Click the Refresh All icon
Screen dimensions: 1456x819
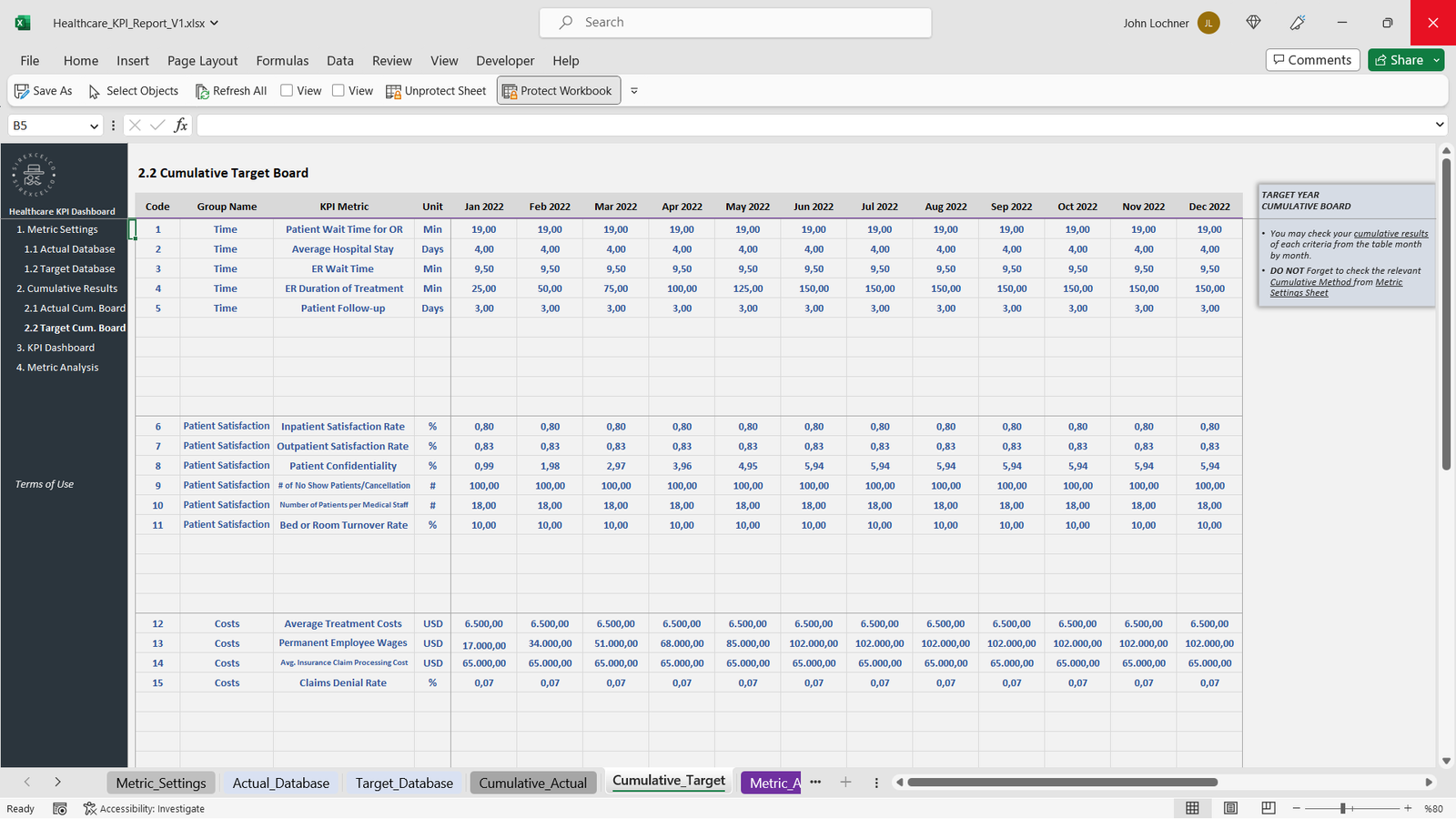[x=202, y=91]
